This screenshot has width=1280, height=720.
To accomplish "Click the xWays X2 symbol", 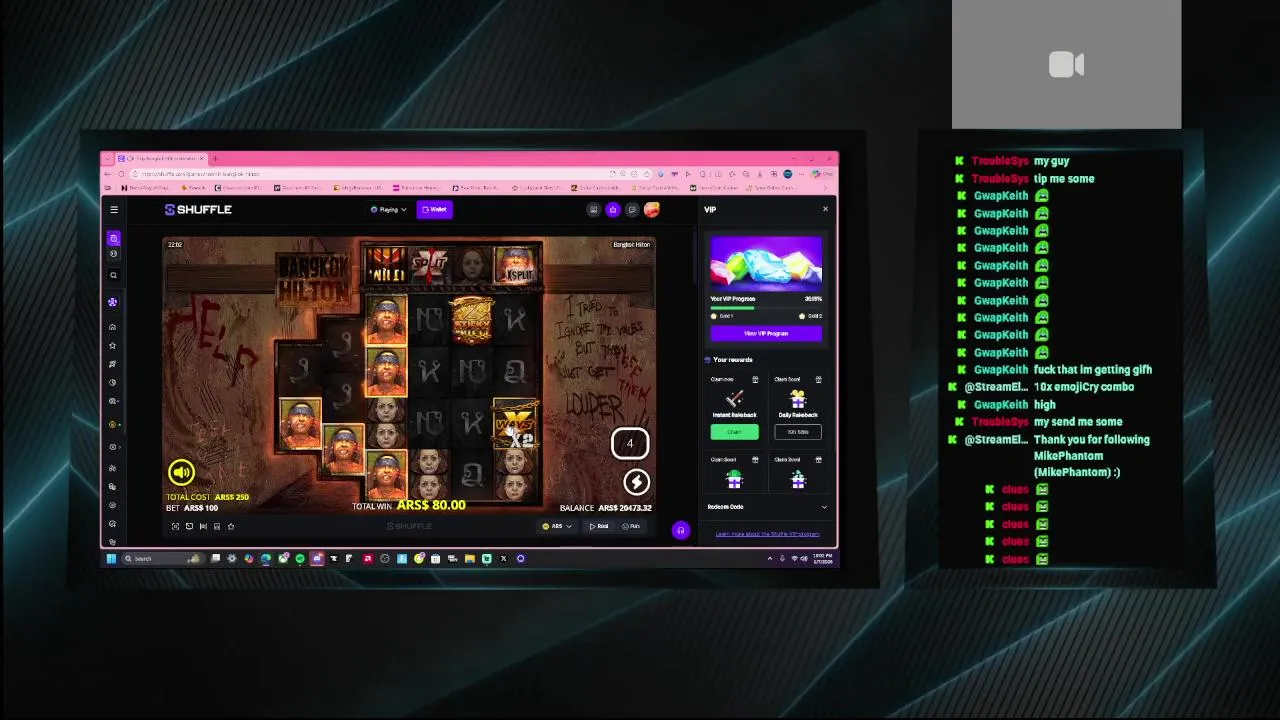I will 514,424.
